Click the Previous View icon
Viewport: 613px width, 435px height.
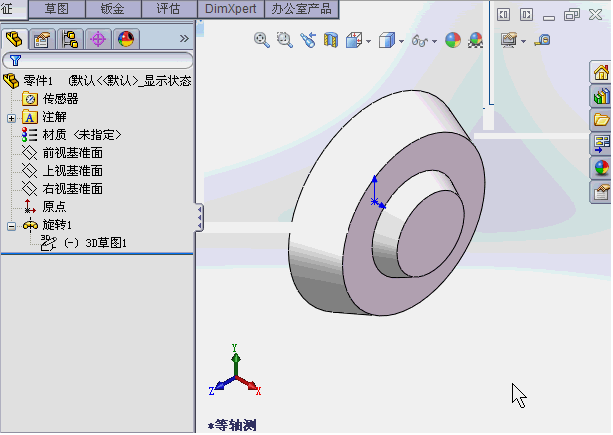(x=308, y=40)
